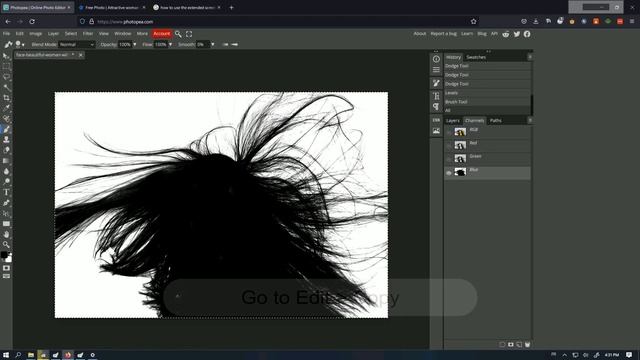Switch to the Paths tab
The height and width of the screenshot is (360, 640).
496,121
